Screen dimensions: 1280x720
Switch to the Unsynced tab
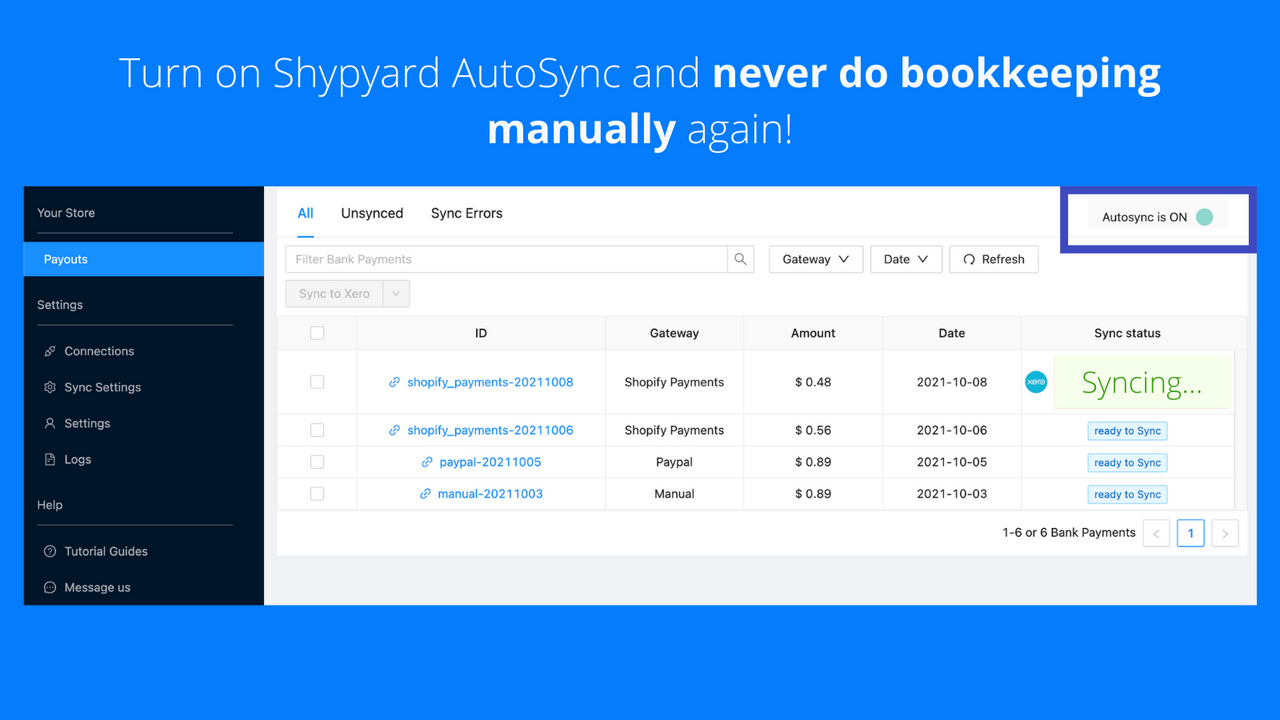point(372,213)
